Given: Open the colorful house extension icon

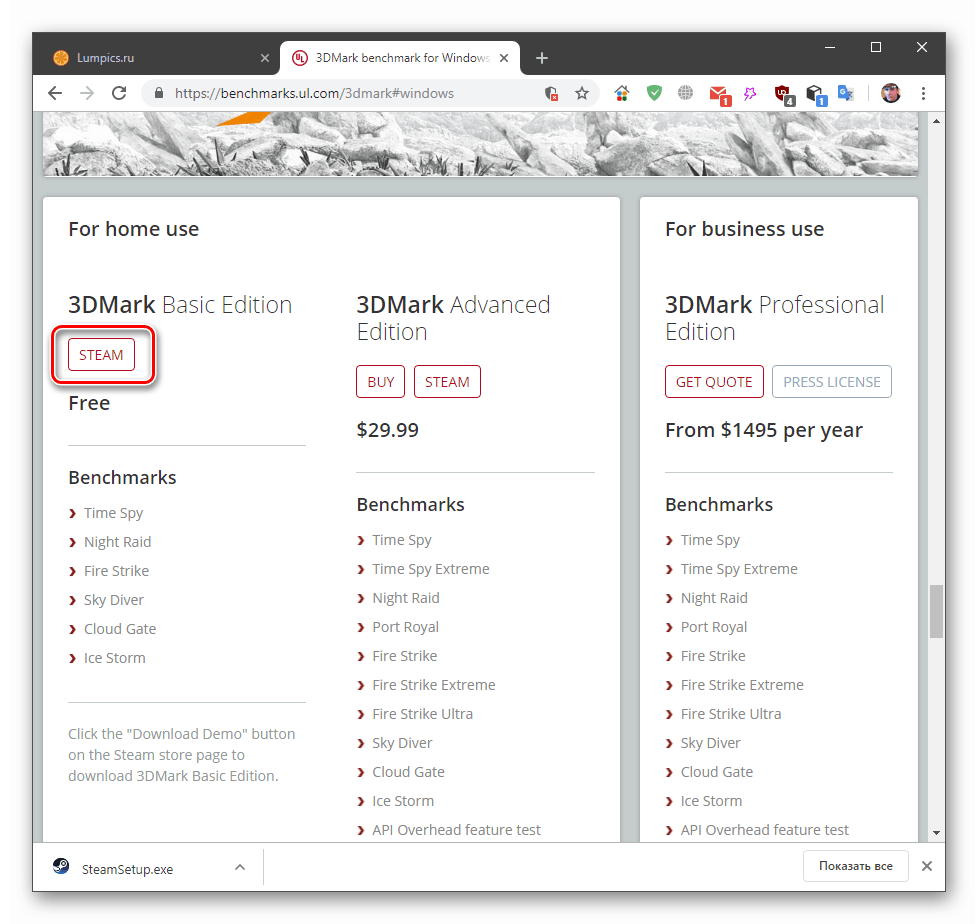Looking at the screenshot, I should (622, 94).
